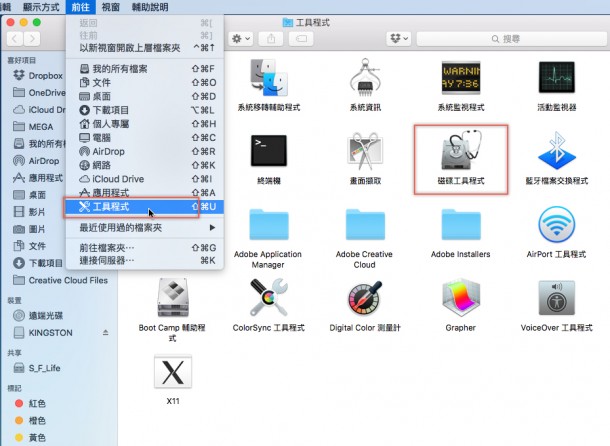Select Creative Cloud Files in the sidebar

(60, 280)
